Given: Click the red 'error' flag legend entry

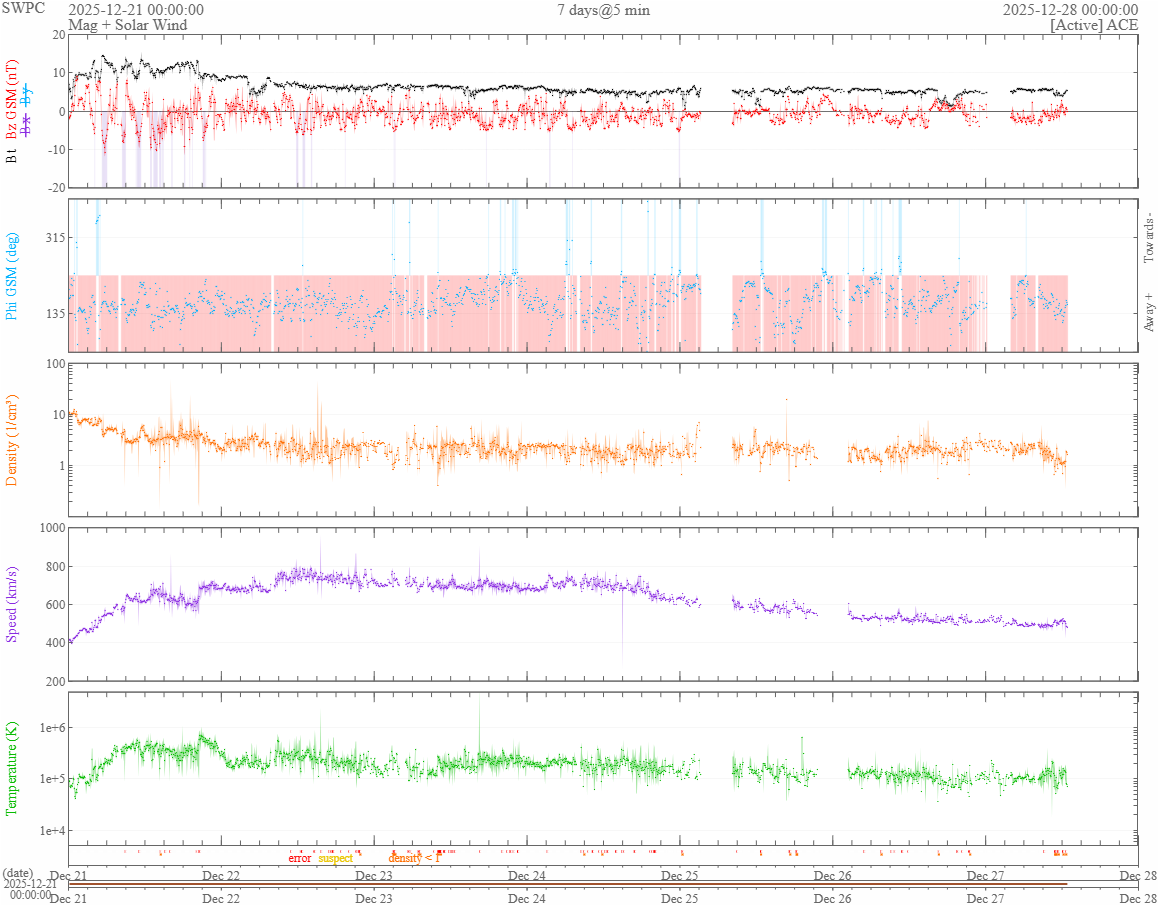Looking at the screenshot, I should 300,858.
